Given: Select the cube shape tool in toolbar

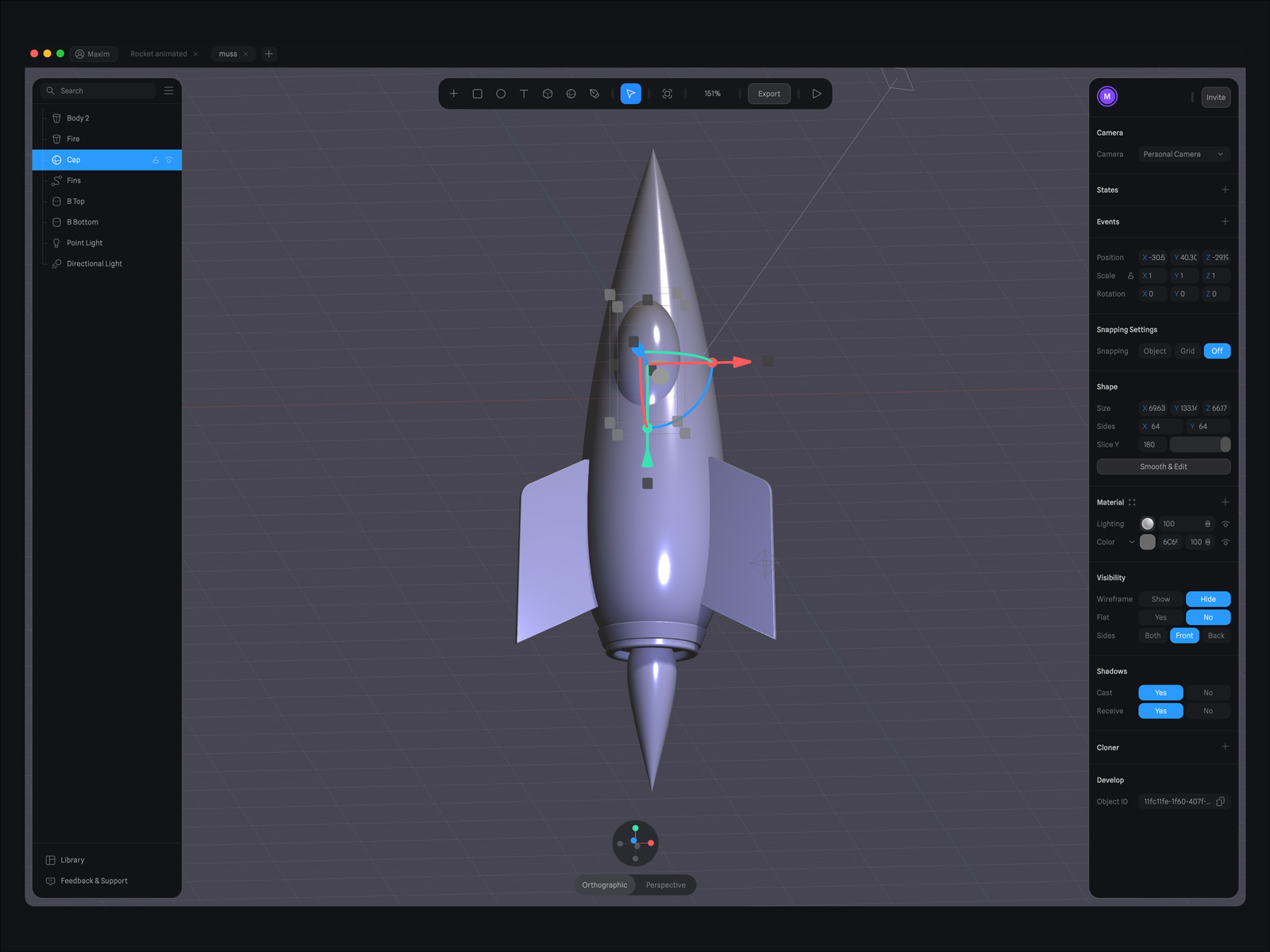Looking at the screenshot, I should [x=548, y=94].
